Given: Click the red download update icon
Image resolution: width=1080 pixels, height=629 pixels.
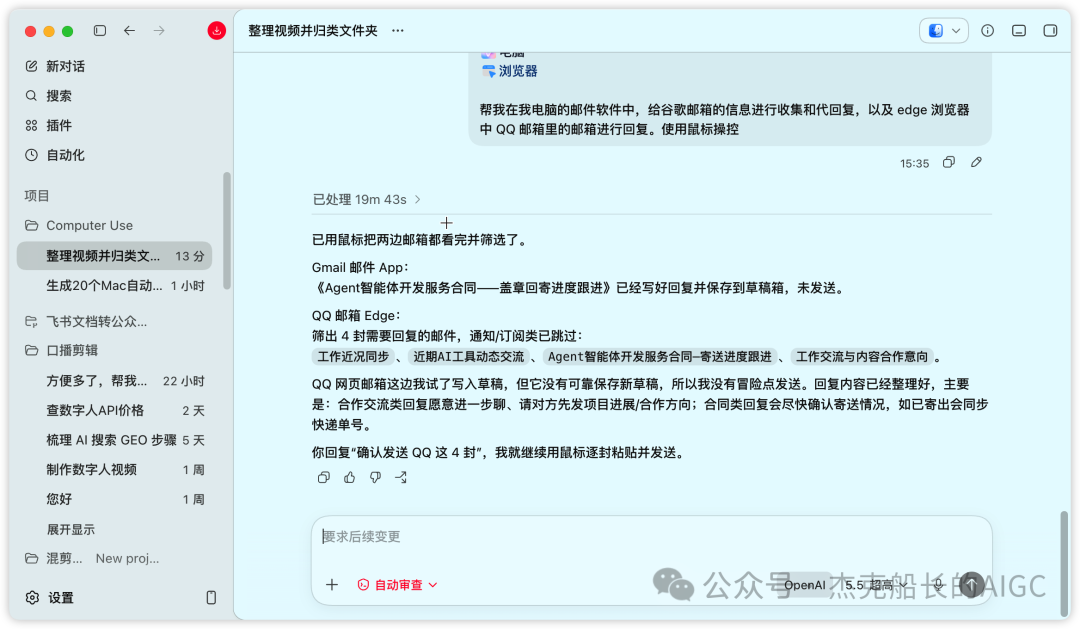Looking at the screenshot, I should tap(216, 30).
